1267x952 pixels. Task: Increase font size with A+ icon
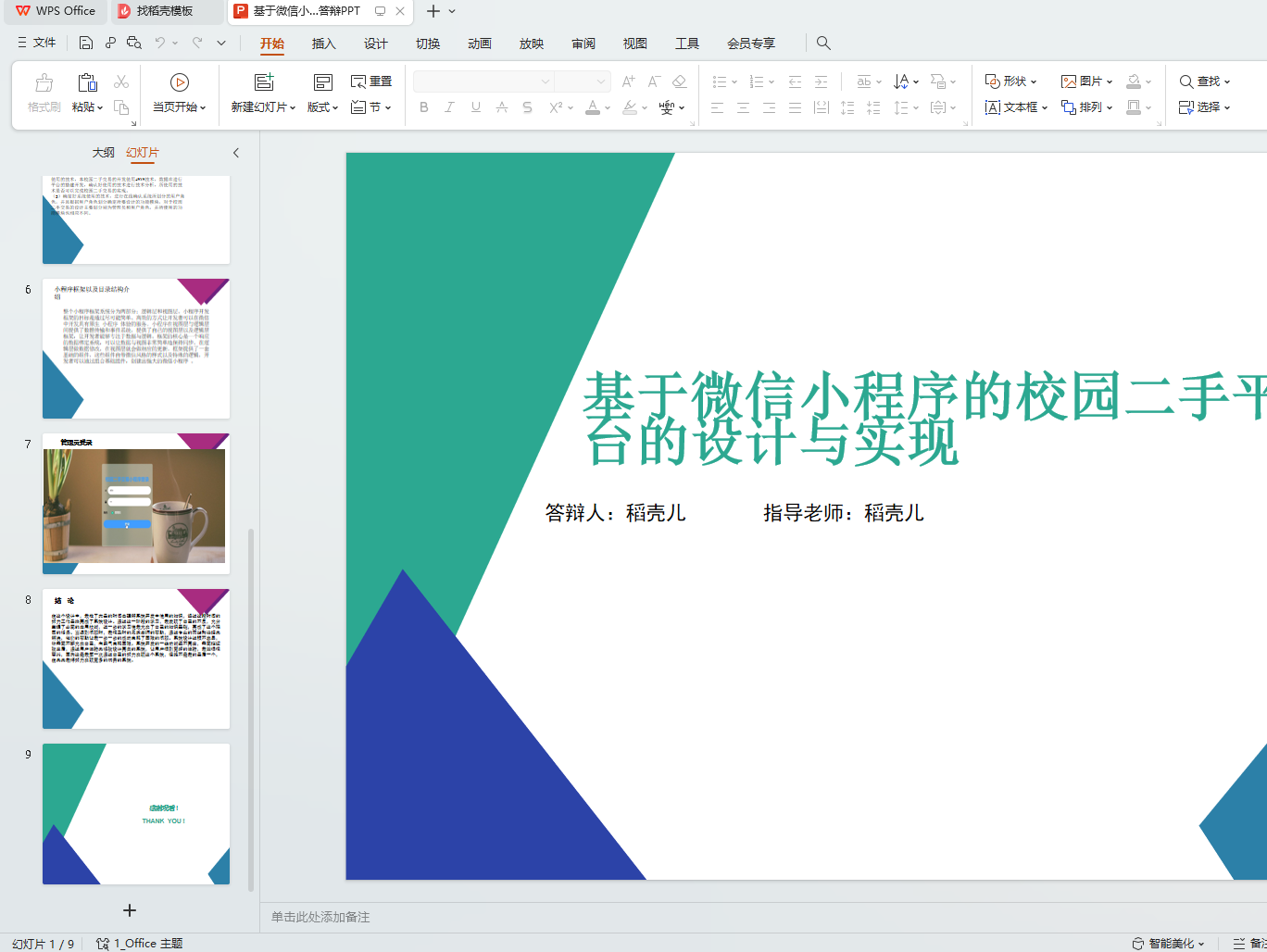pyautogui.click(x=629, y=81)
